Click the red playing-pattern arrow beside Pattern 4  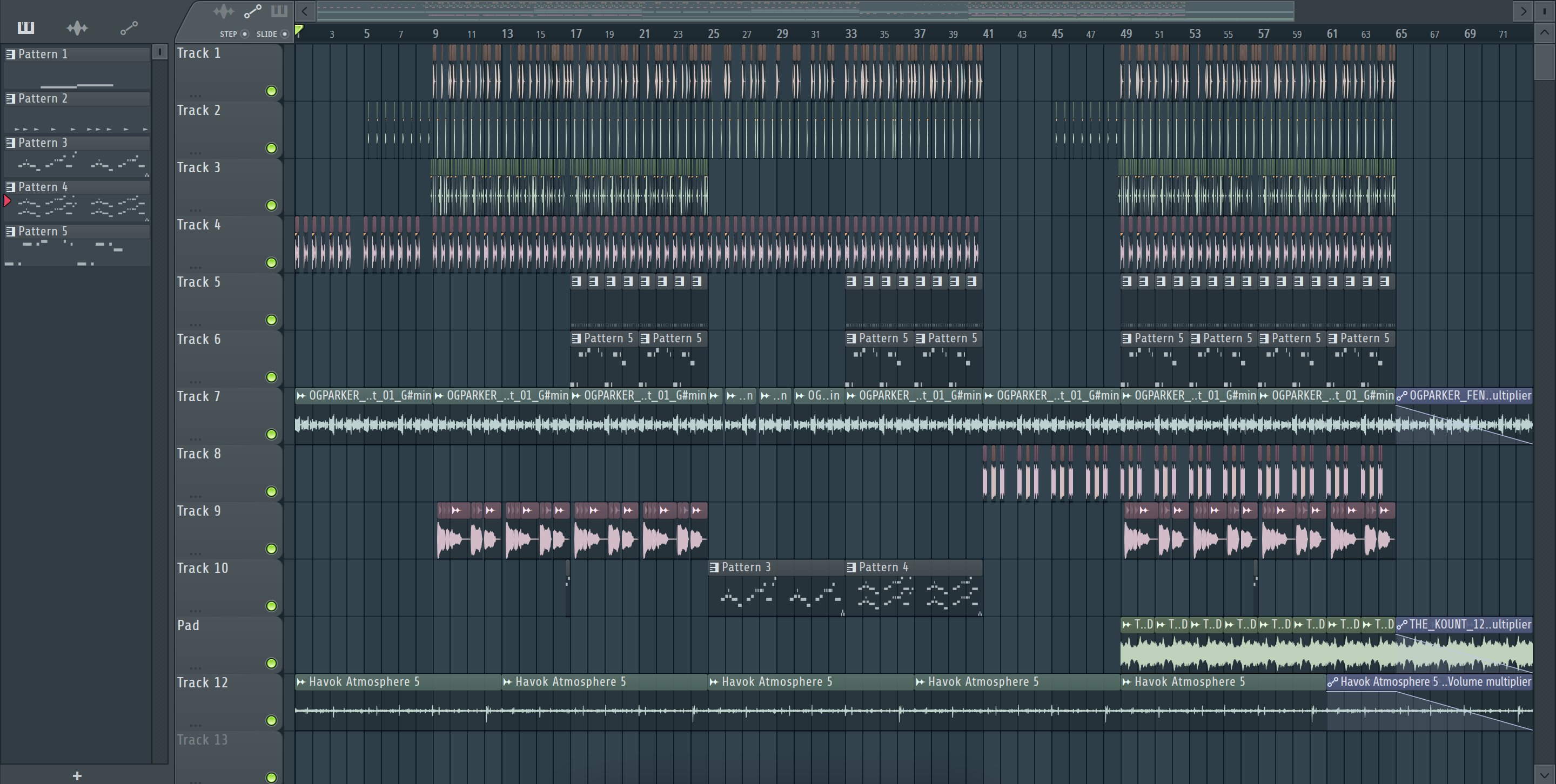6,201
